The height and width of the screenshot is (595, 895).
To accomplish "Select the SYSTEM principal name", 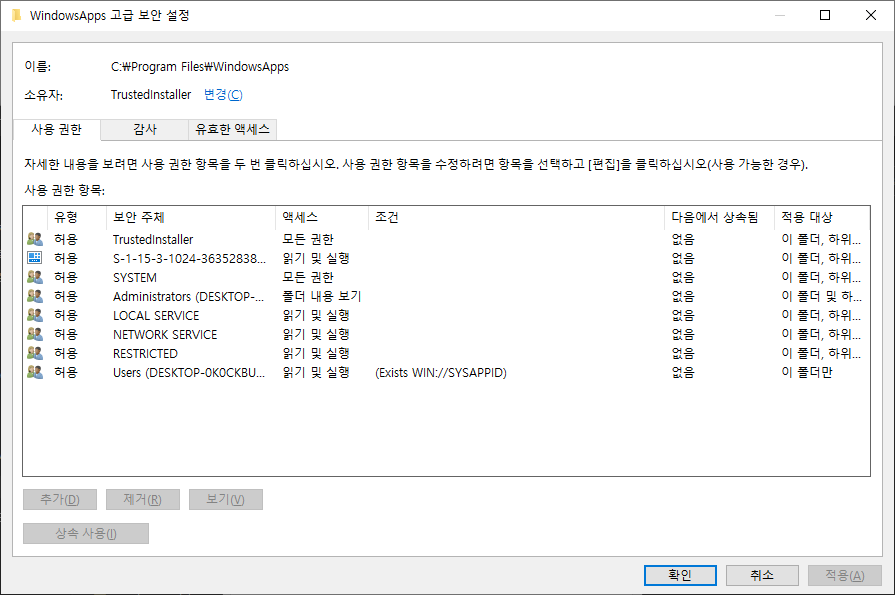I will click(135, 278).
